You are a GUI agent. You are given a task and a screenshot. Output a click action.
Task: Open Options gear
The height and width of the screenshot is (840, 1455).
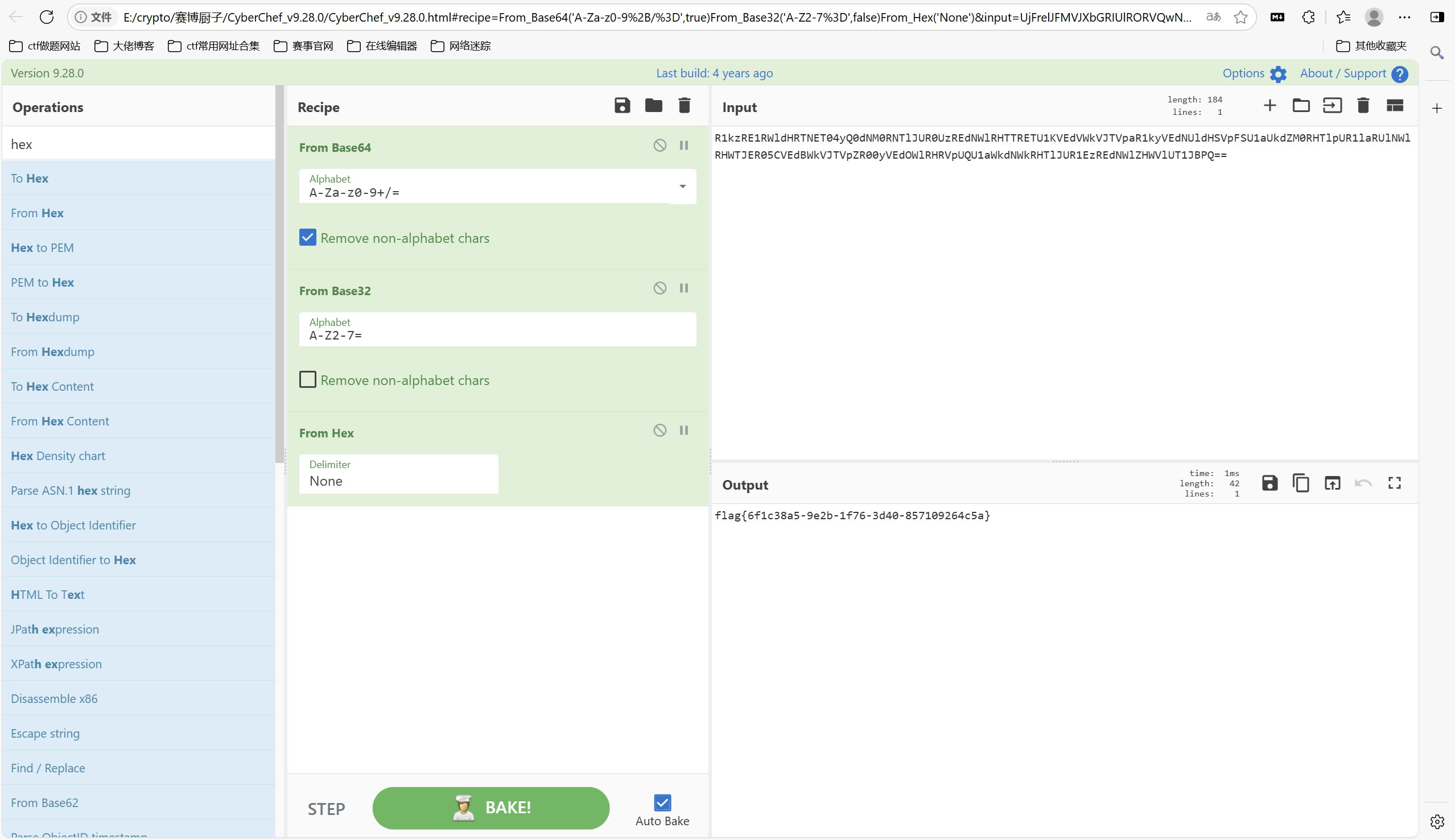pyautogui.click(x=1279, y=74)
